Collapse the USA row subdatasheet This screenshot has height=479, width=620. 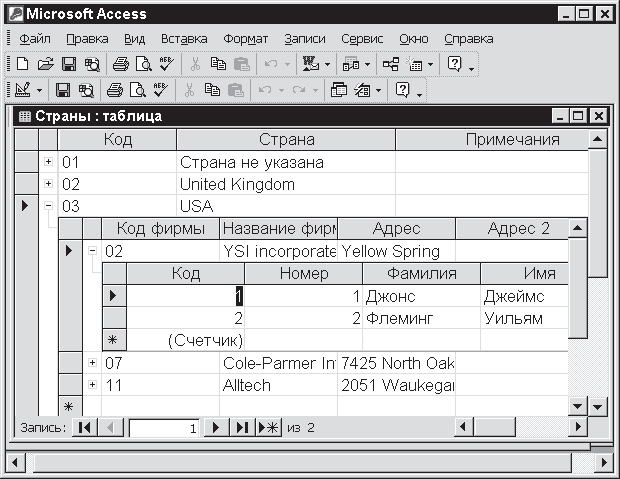(x=48, y=206)
